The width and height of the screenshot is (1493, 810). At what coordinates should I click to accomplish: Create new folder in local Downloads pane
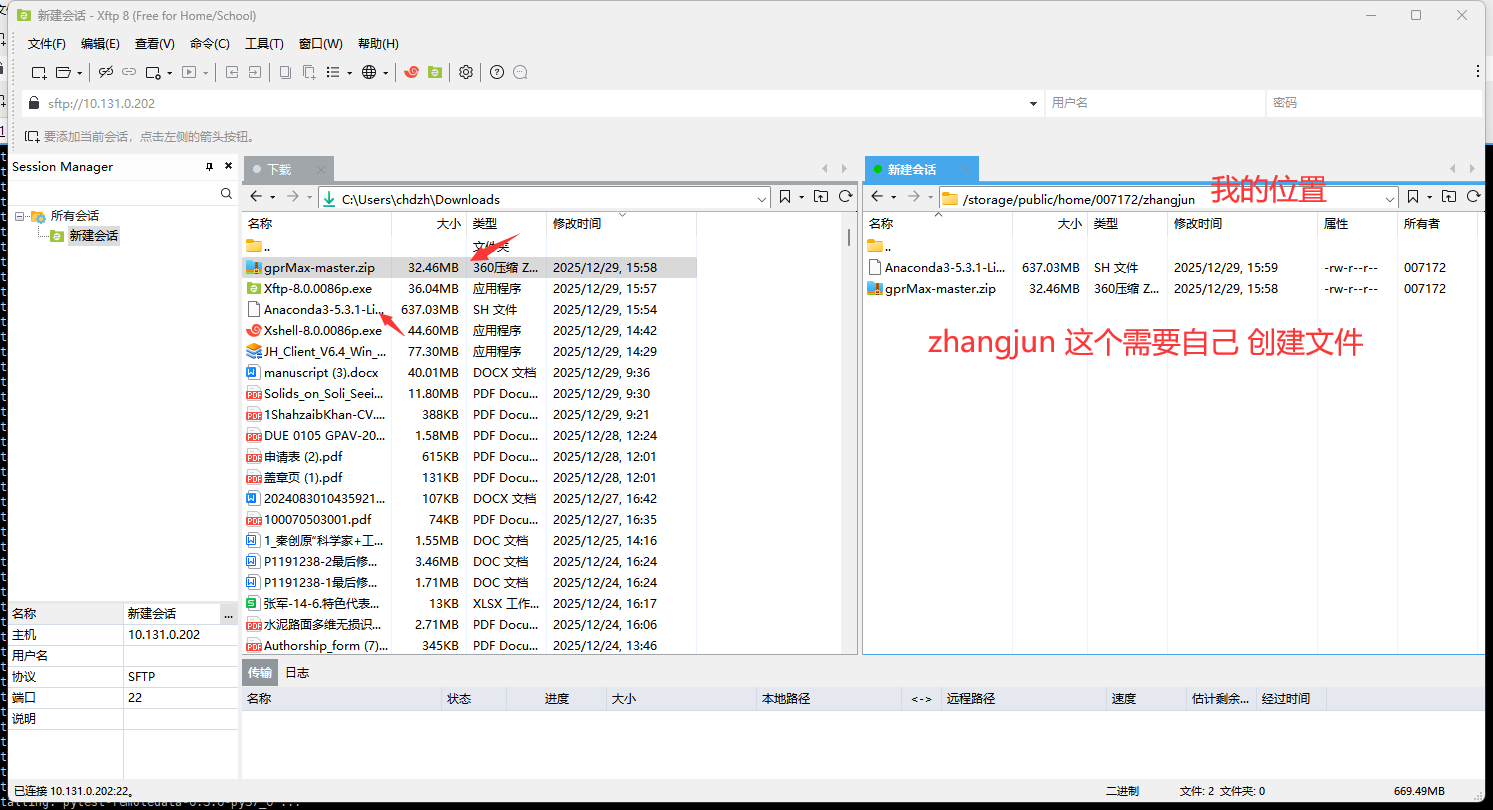[x=821, y=197]
